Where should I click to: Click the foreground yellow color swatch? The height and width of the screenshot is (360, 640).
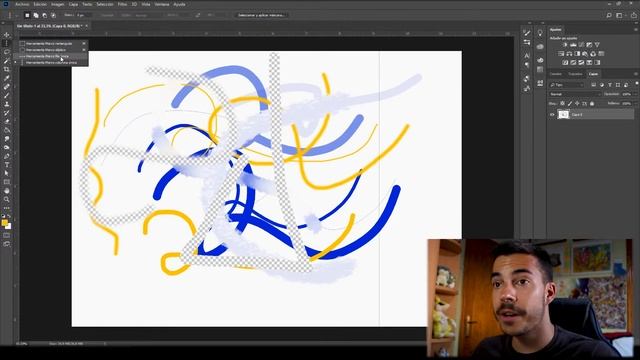pos(4,223)
